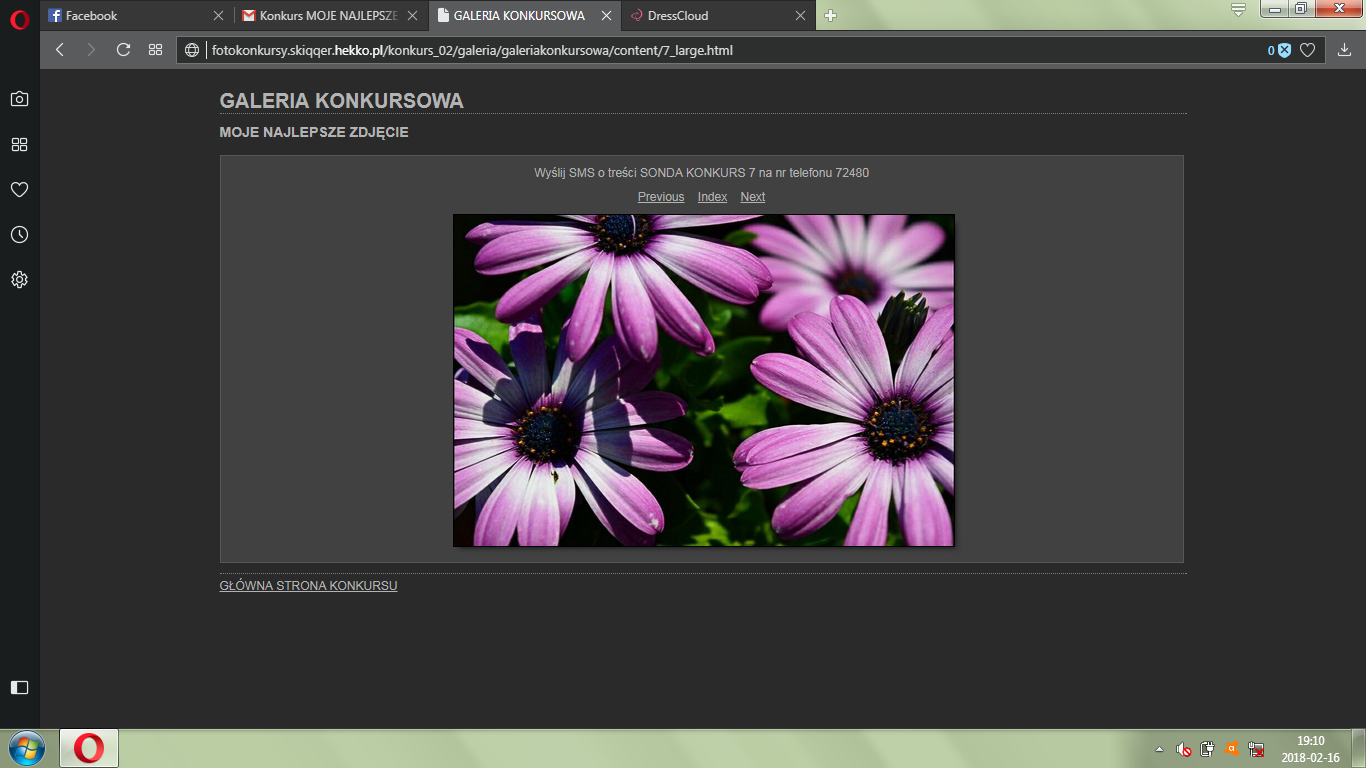The height and width of the screenshot is (768, 1366).
Task: Open Bookmarks heart in the sidebar
Action: pos(19,189)
